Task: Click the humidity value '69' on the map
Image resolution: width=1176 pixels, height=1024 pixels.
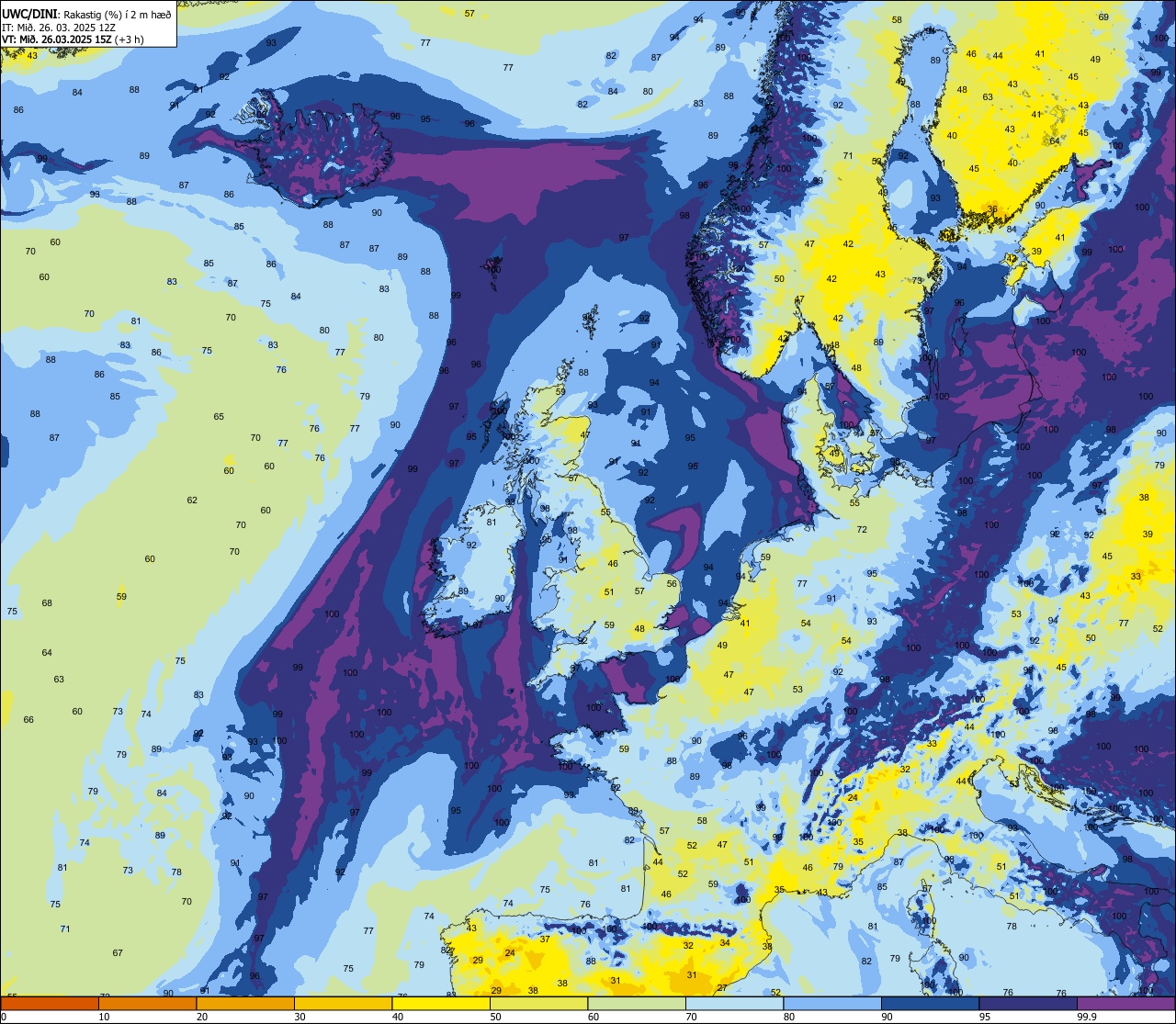Action: (1103, 17)
